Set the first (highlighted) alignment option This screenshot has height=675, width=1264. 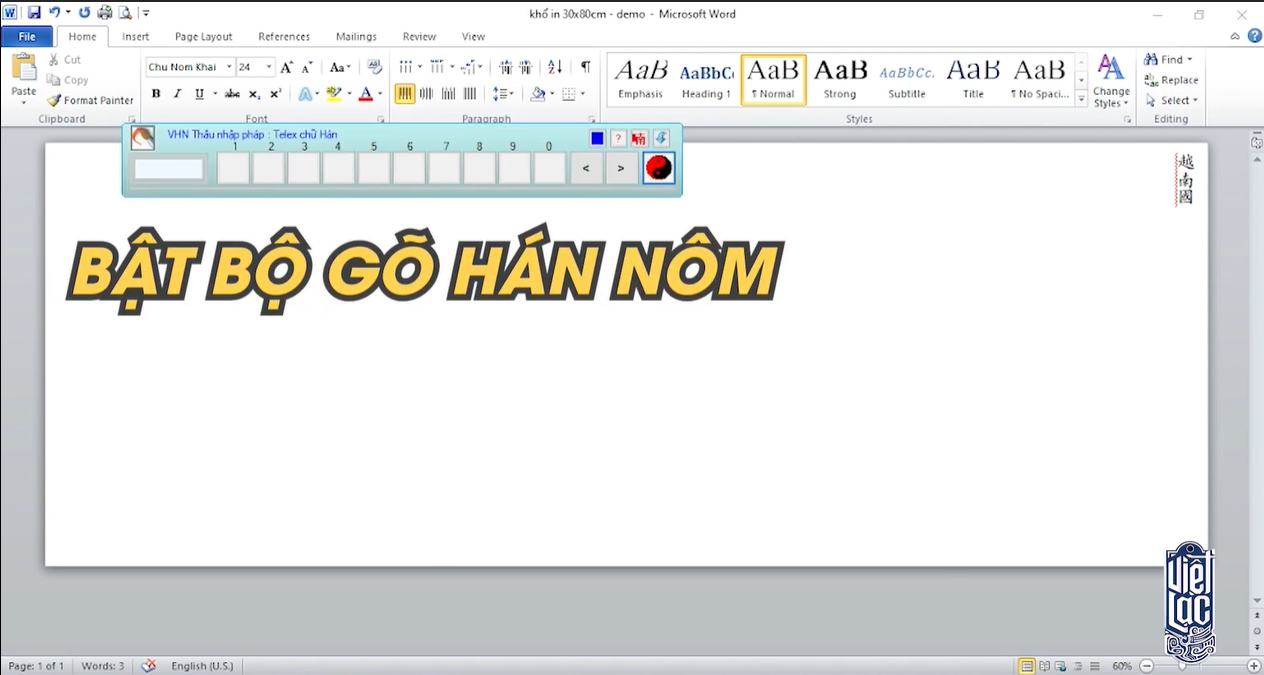pos(405,94)
